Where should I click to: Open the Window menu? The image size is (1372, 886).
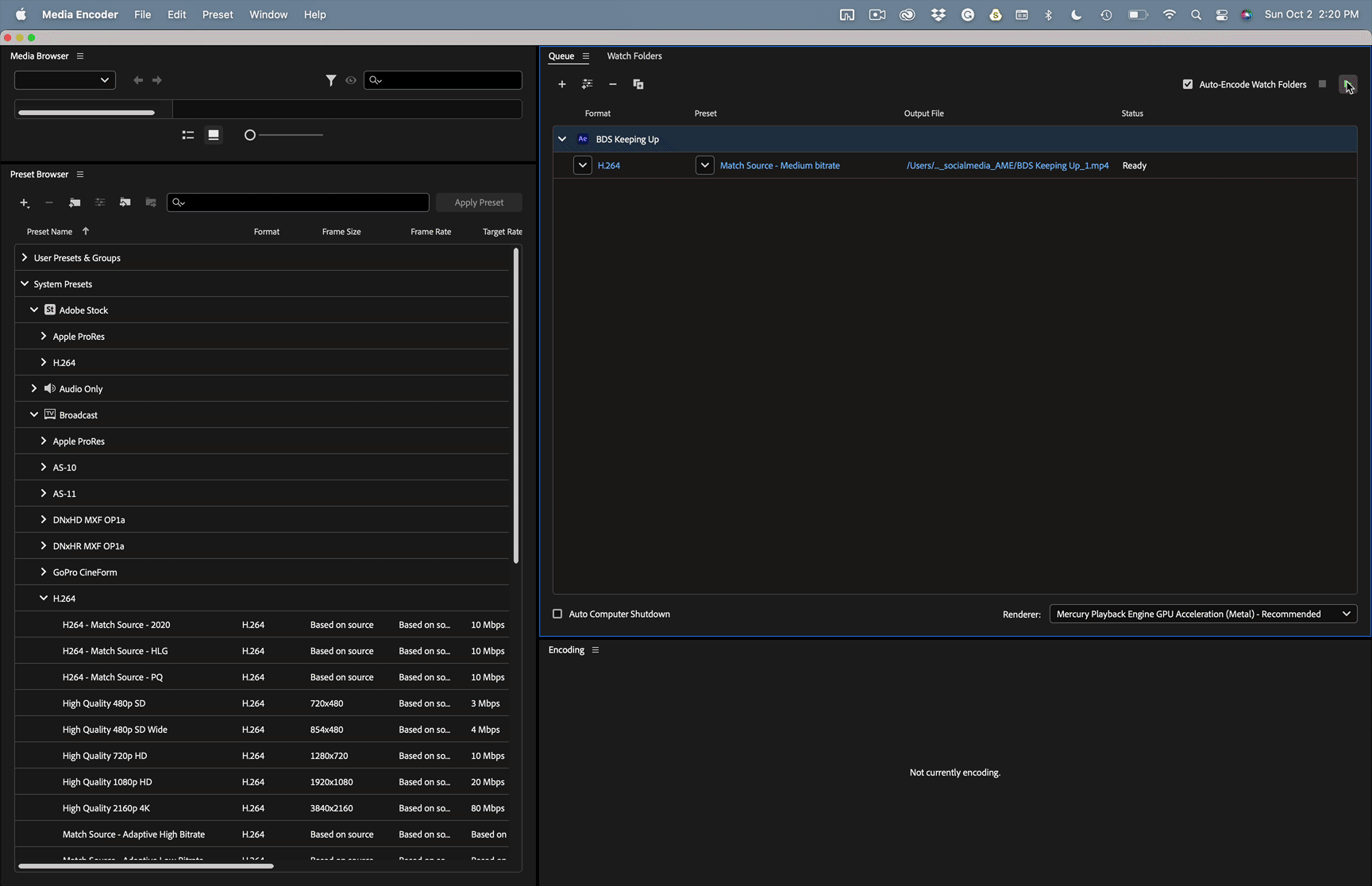click(x=268, y=15)
